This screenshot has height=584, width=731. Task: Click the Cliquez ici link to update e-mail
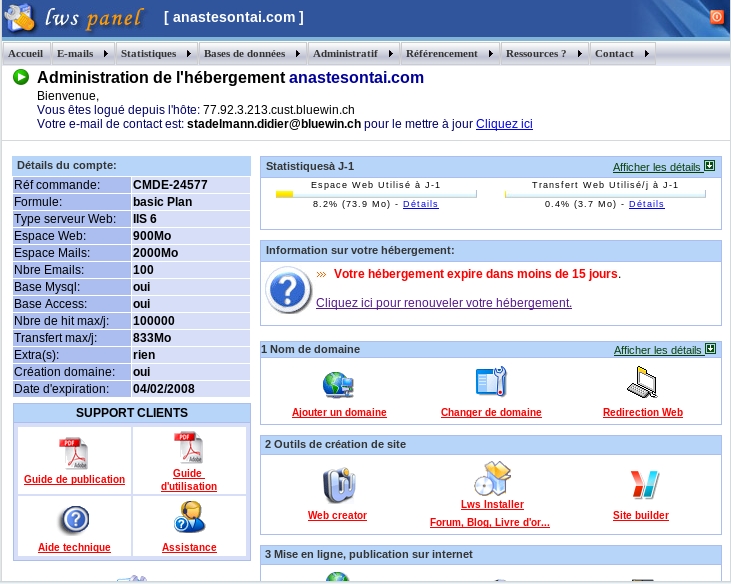click(x=504, y=124)
